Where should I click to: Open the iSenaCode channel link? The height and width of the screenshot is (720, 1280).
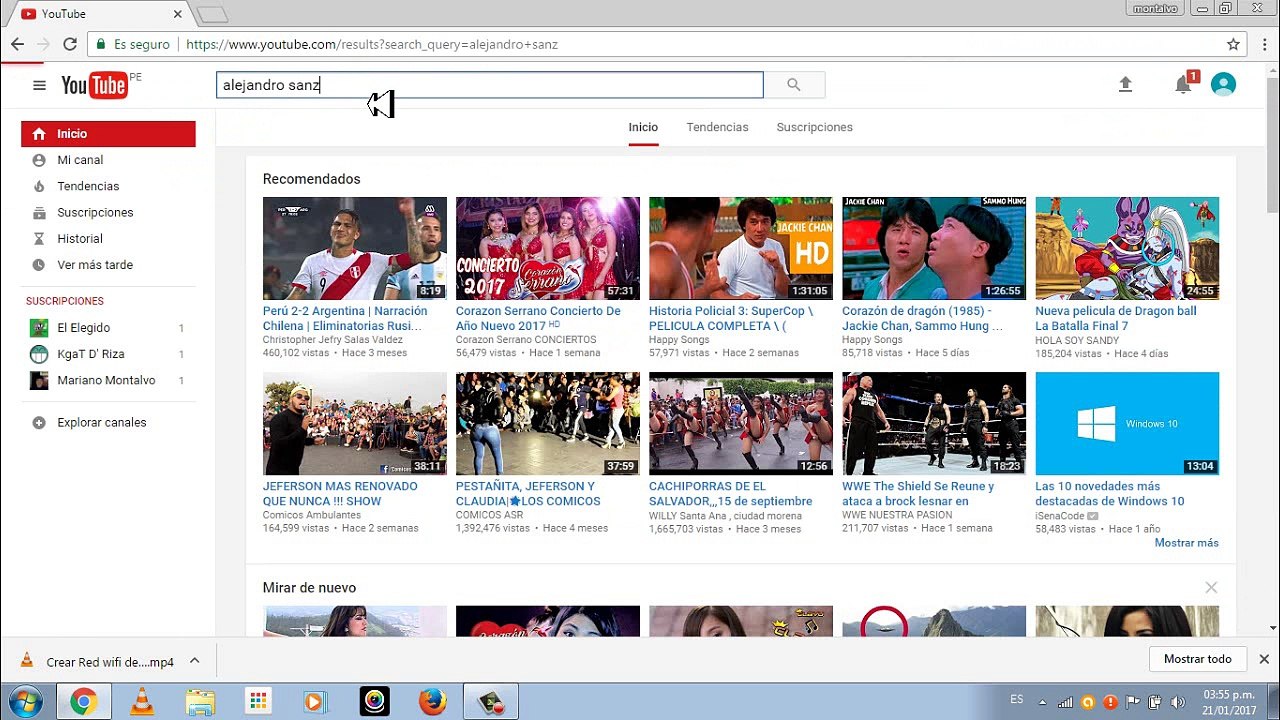[x=1061, y=515]
